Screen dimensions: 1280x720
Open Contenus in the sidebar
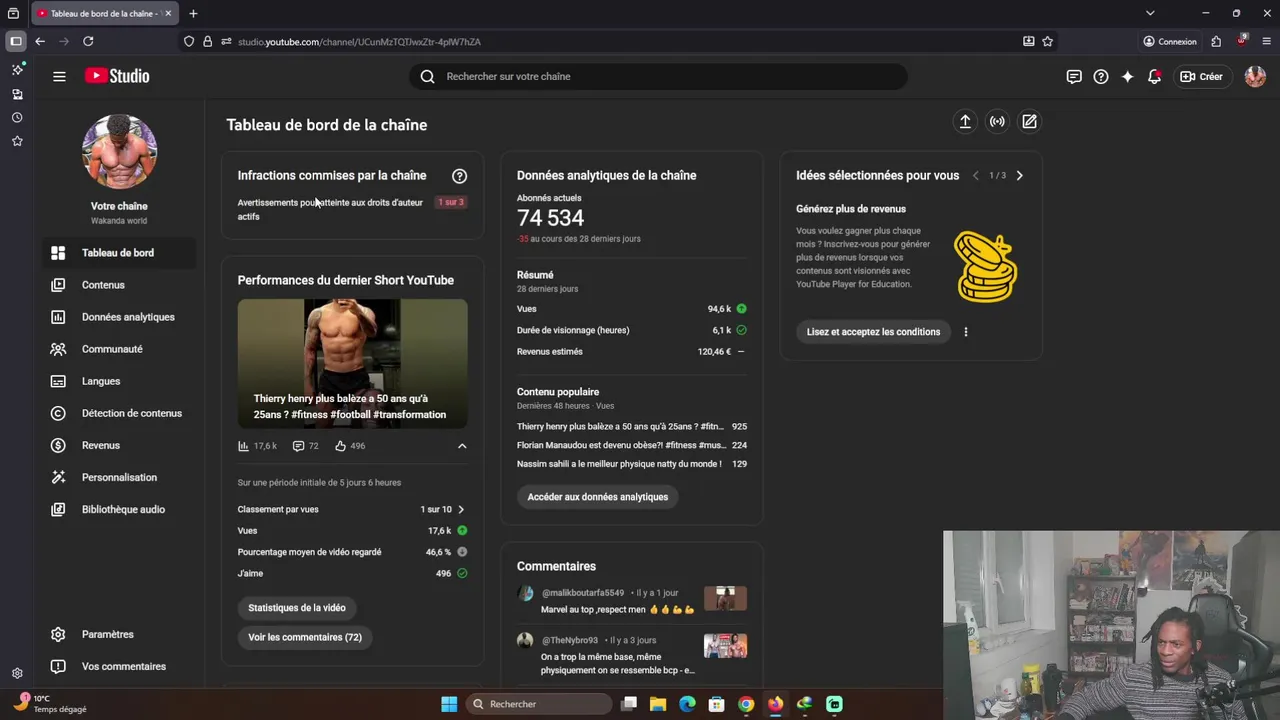(119, 285)
